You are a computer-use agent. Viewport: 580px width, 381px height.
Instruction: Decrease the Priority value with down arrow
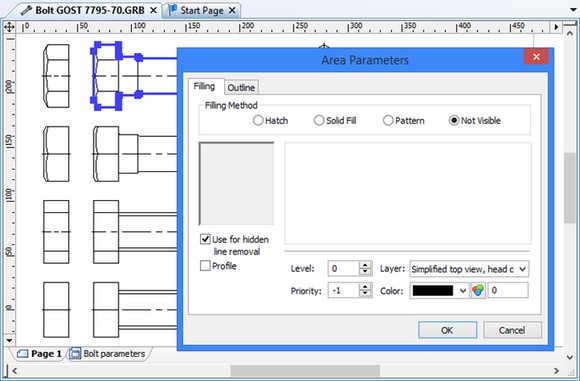pyautogui.click(x=365, y=294)
